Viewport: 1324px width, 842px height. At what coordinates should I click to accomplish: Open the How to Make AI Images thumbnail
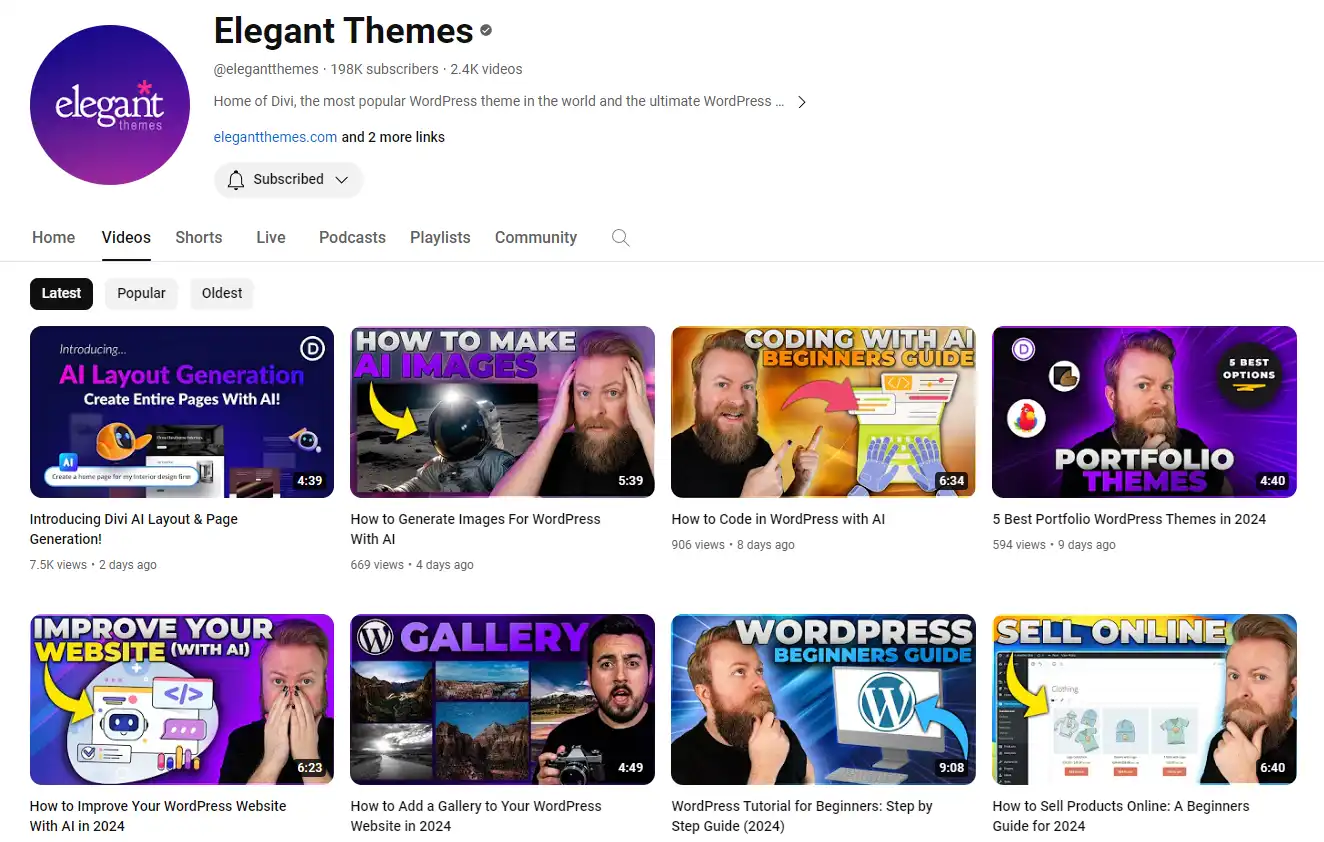tap(502, 412)
